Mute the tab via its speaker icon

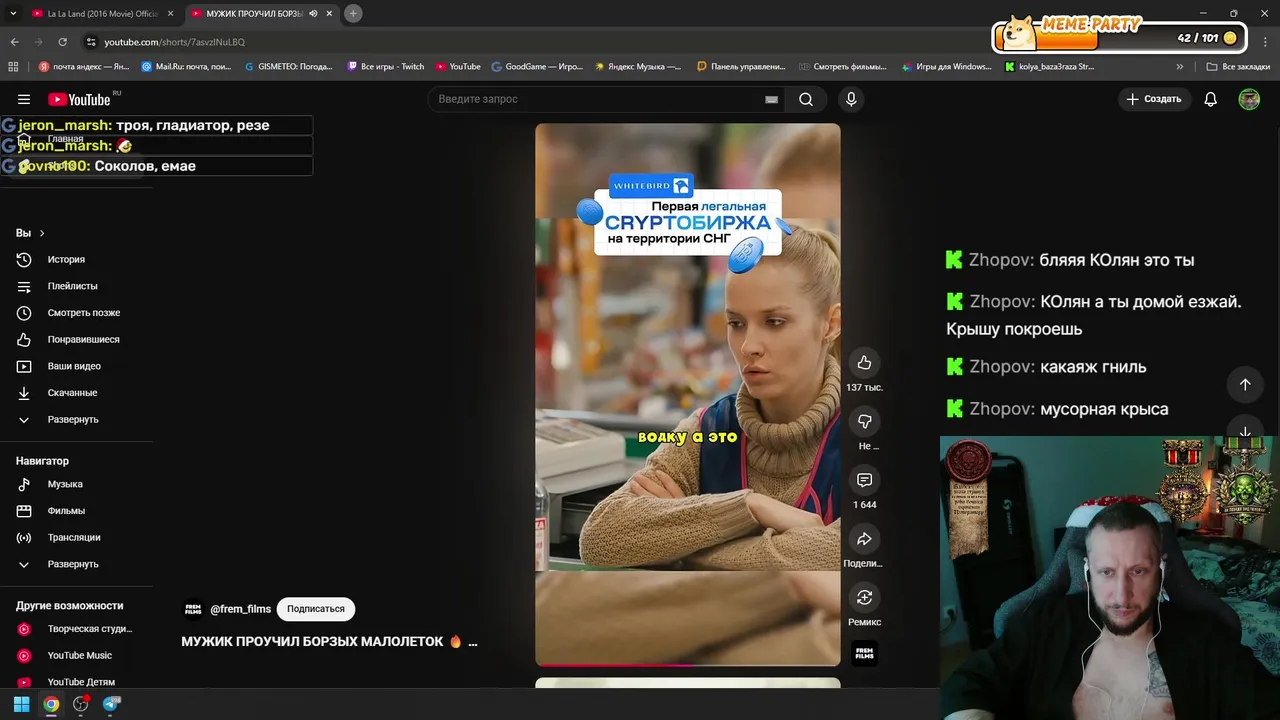pos(313,13)
